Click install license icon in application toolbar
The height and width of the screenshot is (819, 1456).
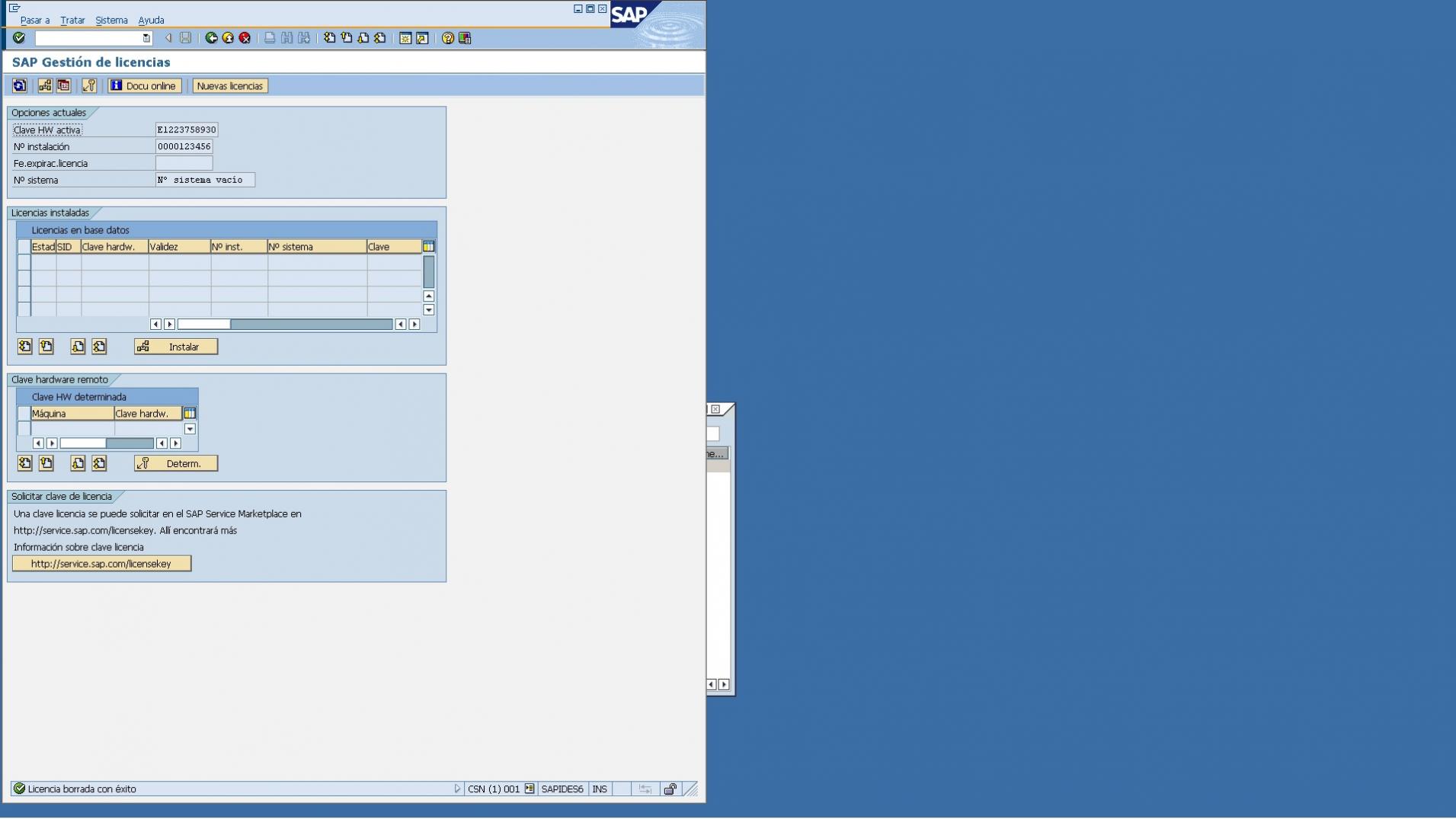[45, 86]
